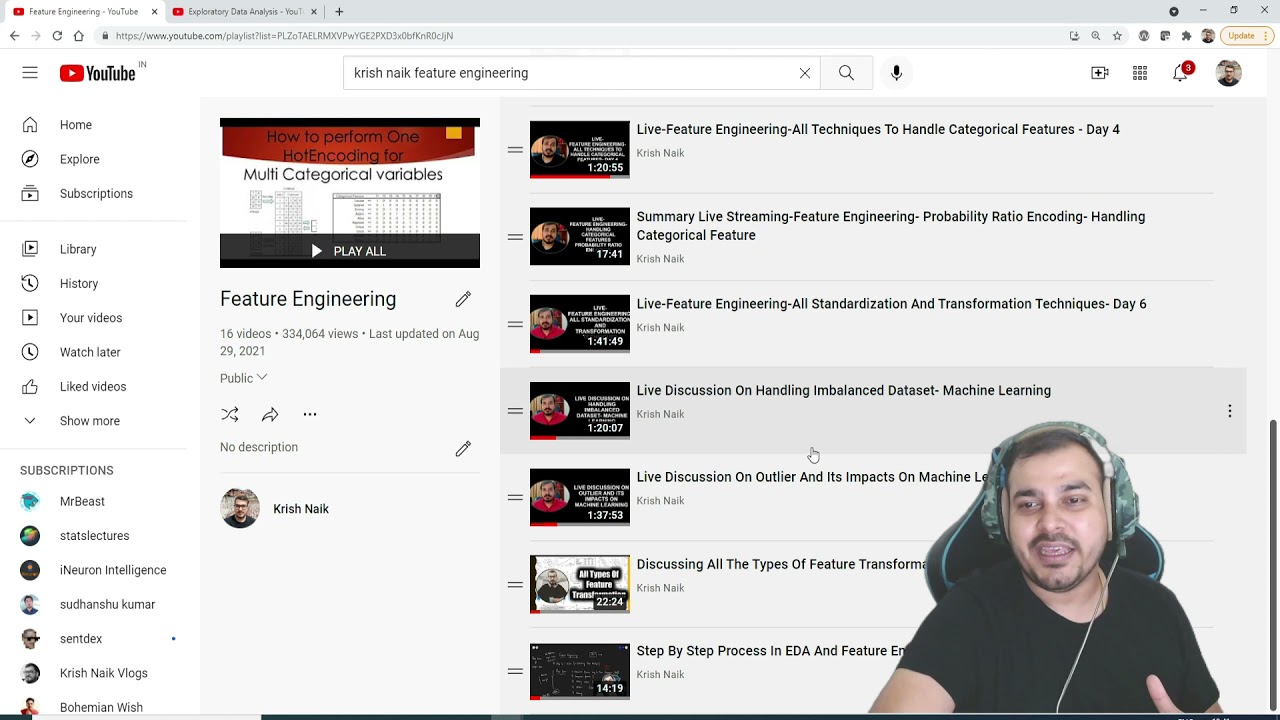Grab the drag handle of the Day 4 video
The width and height of the screenshot is (1280, 720).
[x=515, y=150]
